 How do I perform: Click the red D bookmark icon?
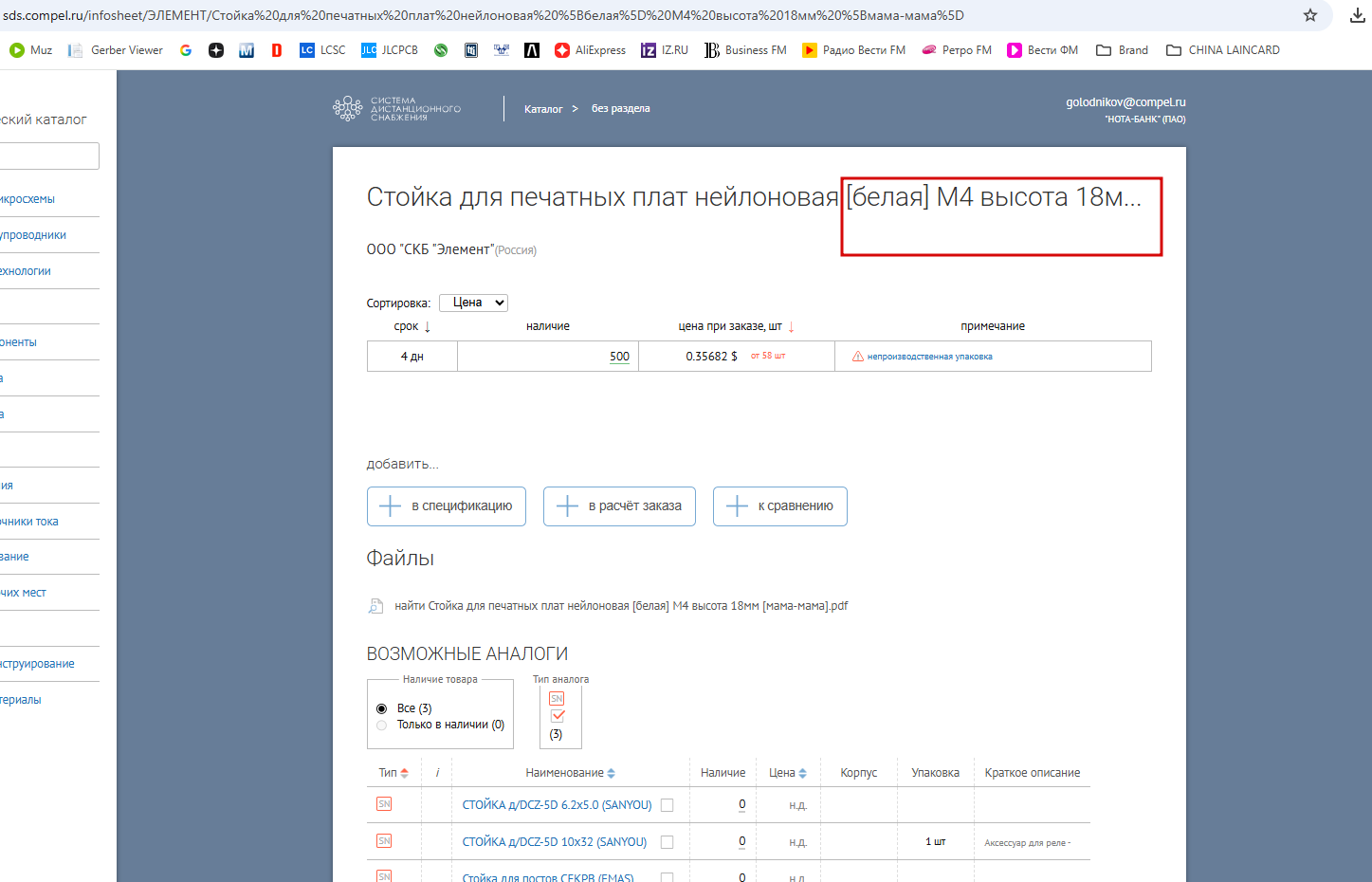click(x=277, y=50)
